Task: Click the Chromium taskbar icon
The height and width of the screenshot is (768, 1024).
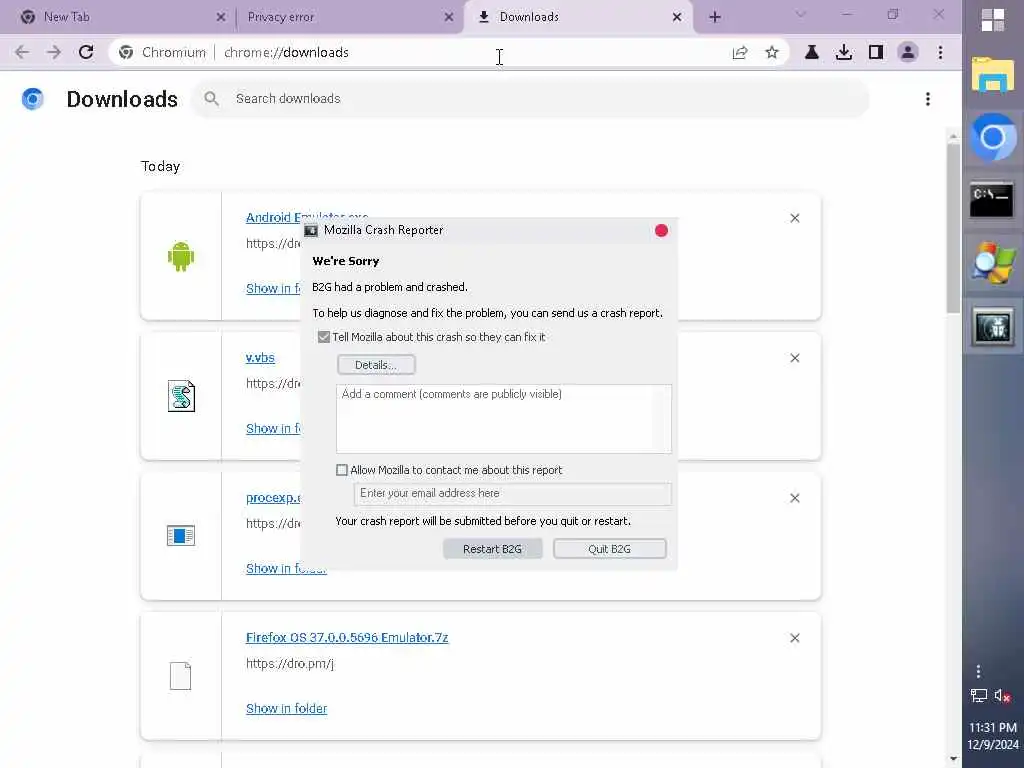Action: (993, 137)
